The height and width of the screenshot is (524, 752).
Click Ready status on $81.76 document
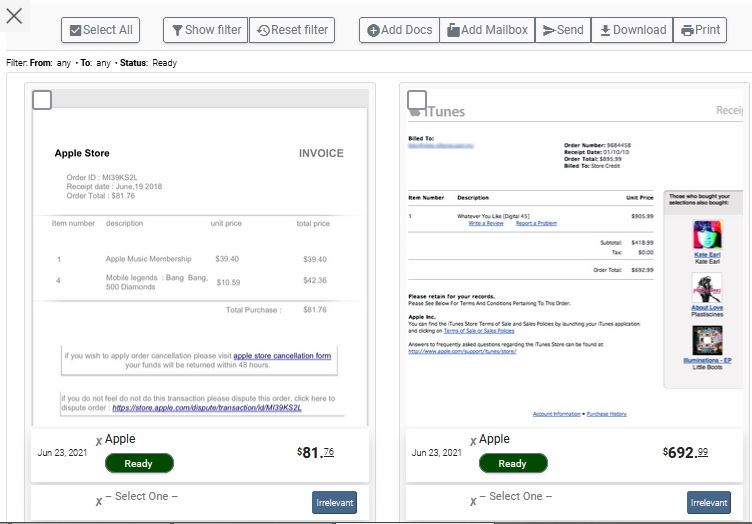coord(139,463)
